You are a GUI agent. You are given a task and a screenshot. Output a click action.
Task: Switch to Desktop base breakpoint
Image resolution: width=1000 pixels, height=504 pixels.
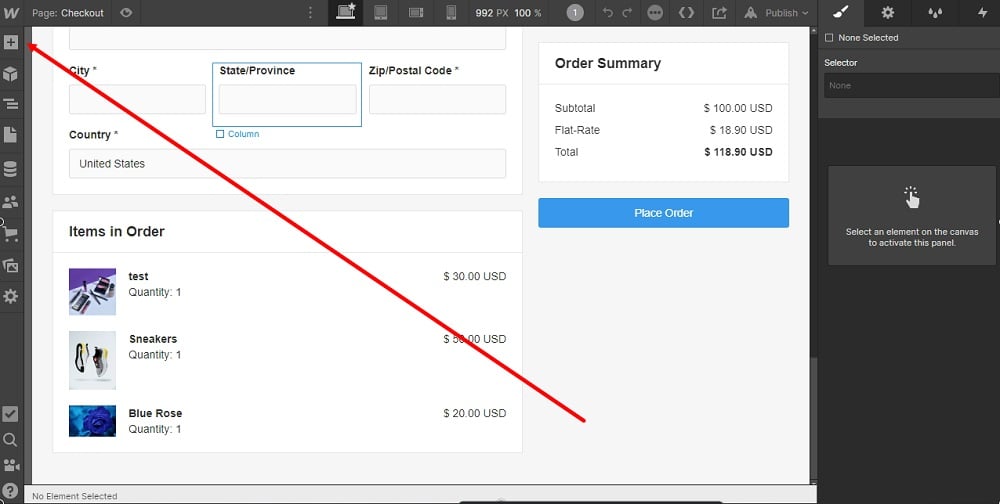tap(346, 13)
